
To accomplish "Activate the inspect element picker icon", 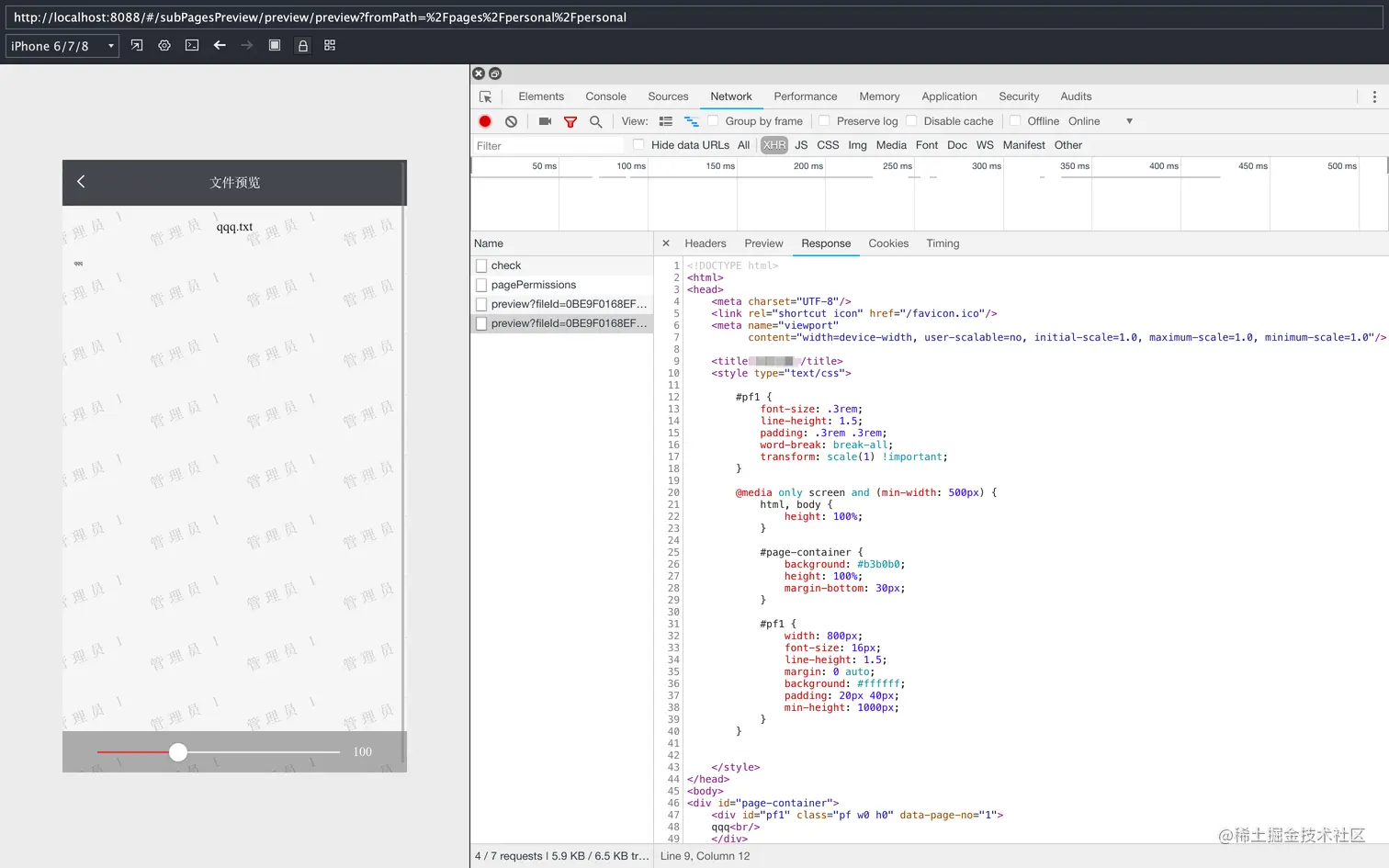I will tap(486, 96).
